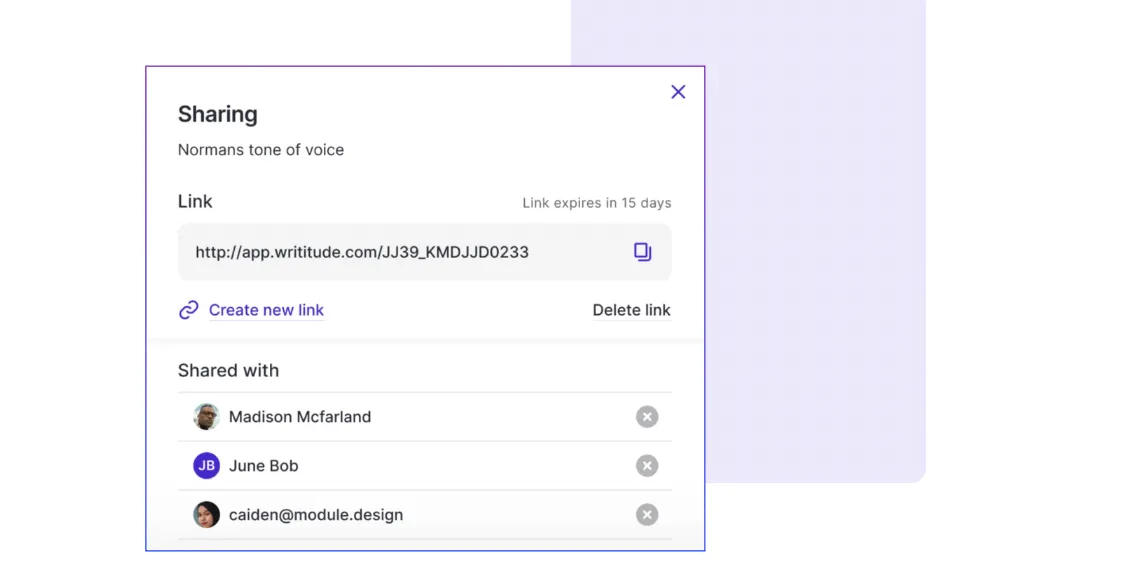Click Madison Mcfarland's profile picture
The image size is (1140, 582).
(x=206, y=417)
